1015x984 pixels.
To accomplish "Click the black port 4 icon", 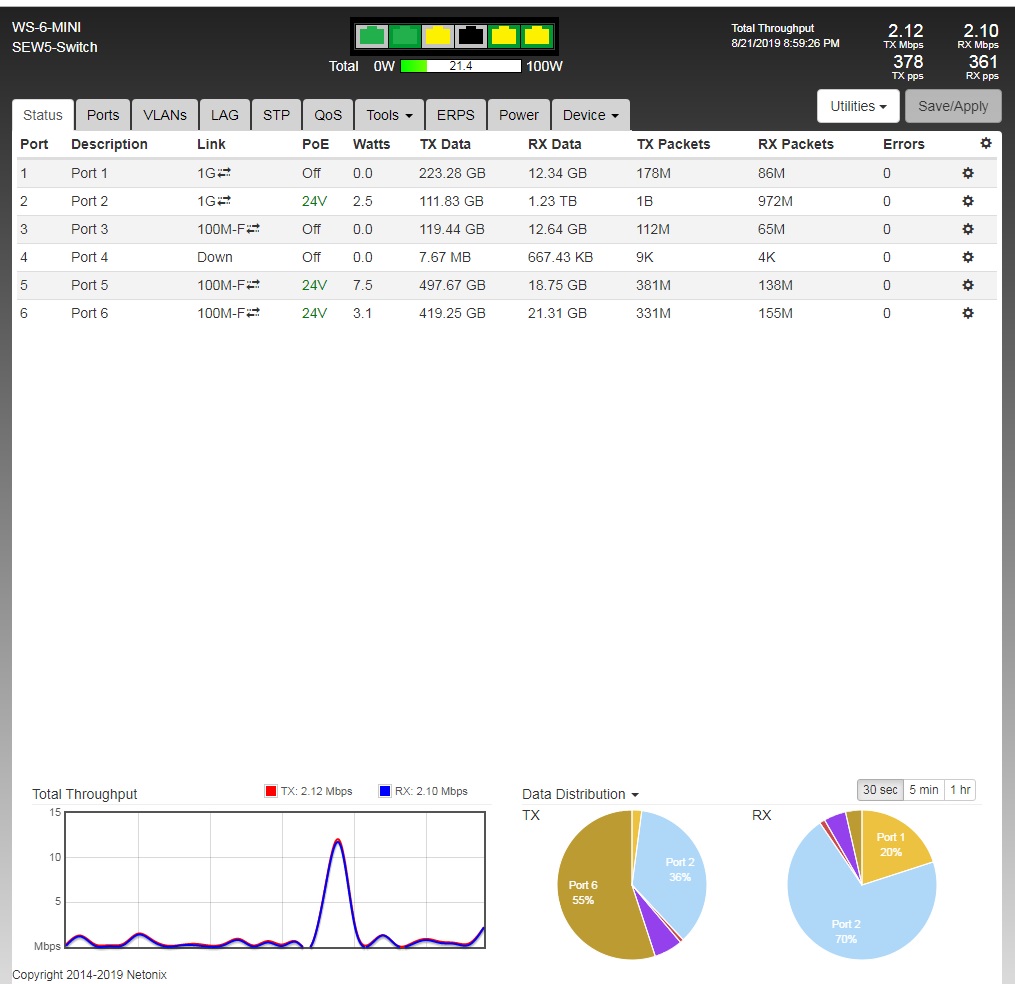I will pyautogui.click(x=470, y=36).
